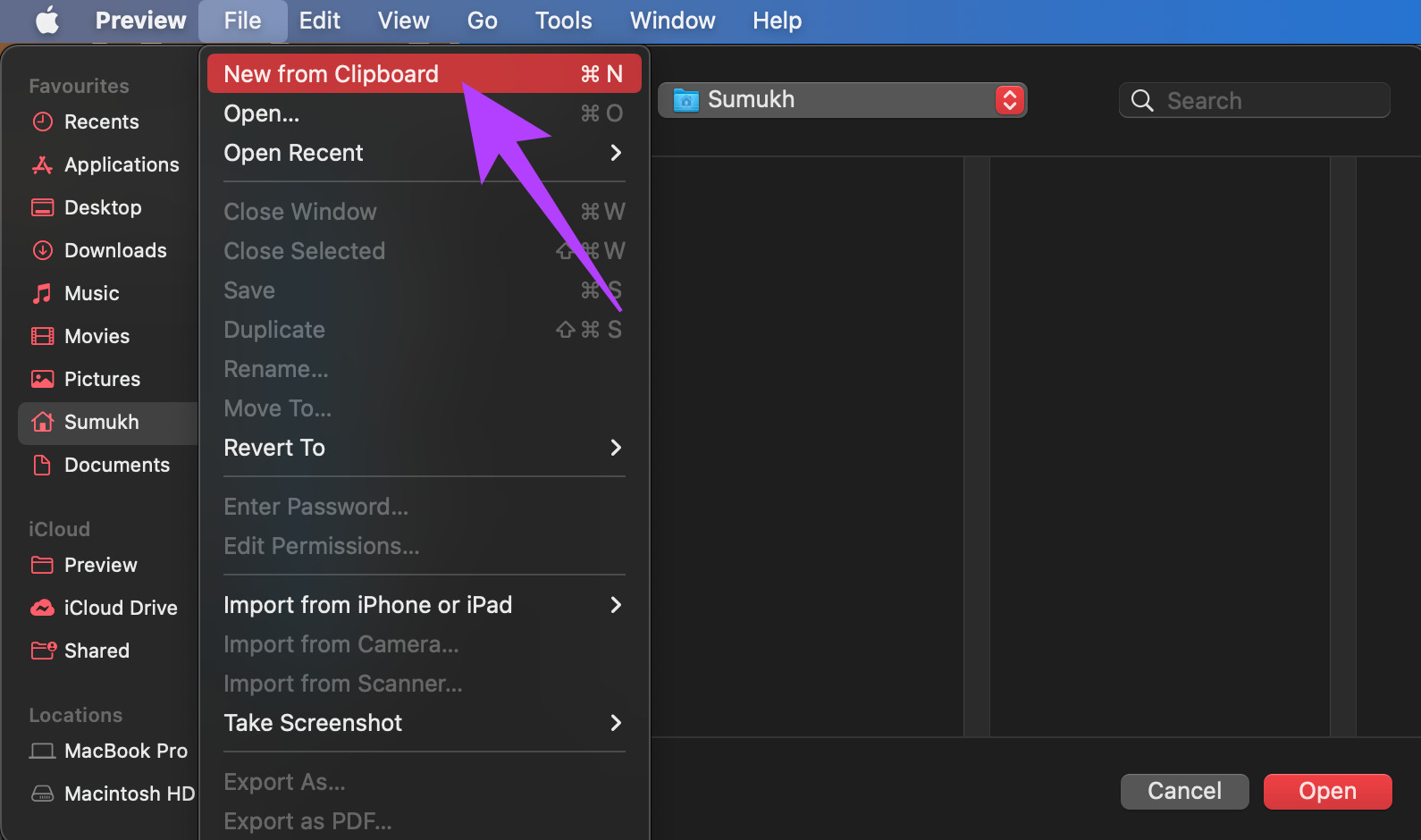
Task: Expand the Revert To submenu
Action: click(425, 448)
